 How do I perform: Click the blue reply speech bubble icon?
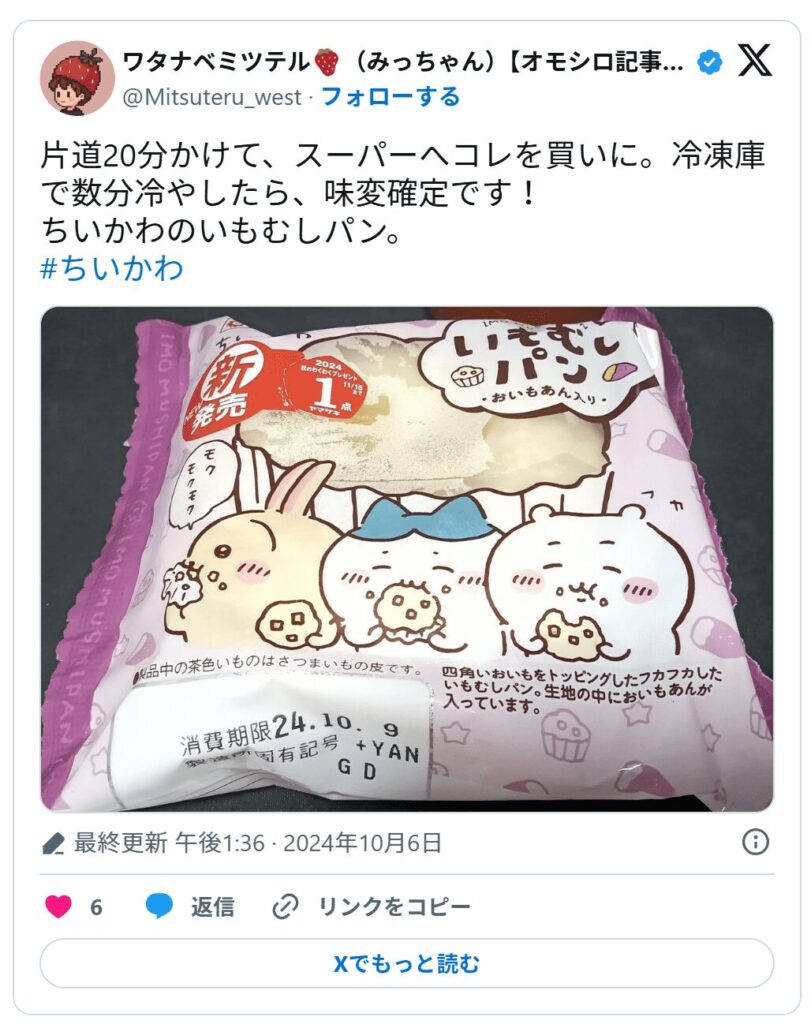[x=159, y=906]
